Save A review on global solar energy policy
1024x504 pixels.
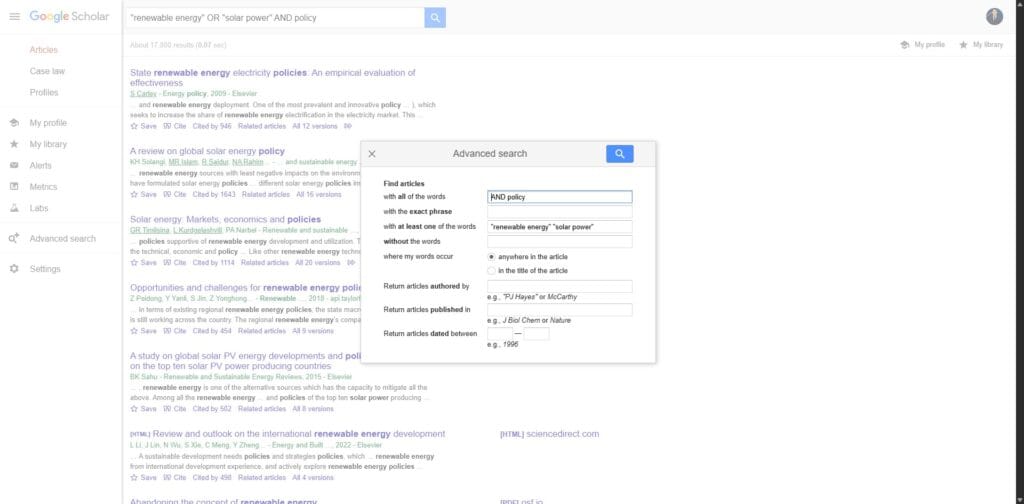click(144, 195)
